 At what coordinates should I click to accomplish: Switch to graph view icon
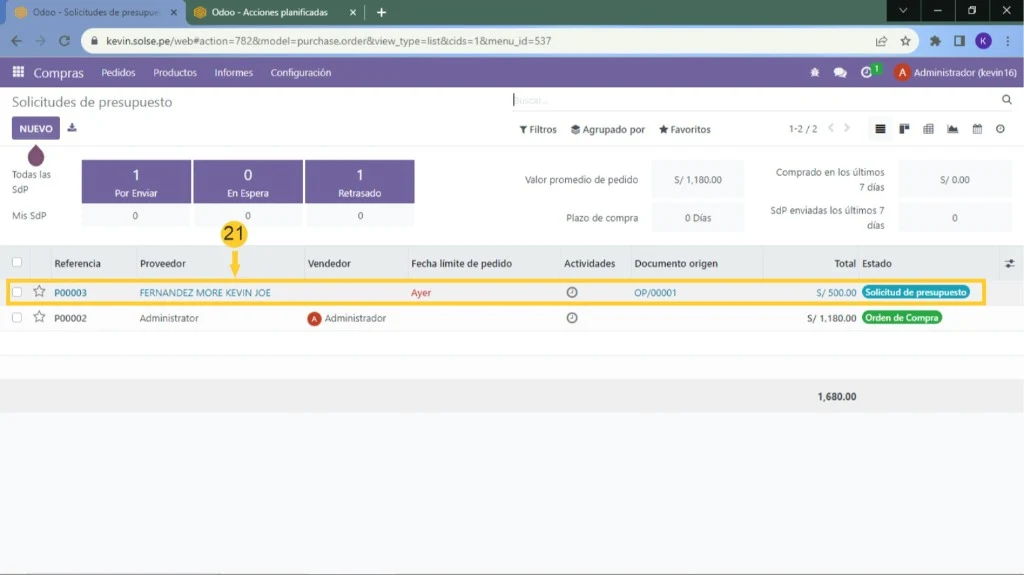pyautogui.click(x=953, y=129)
